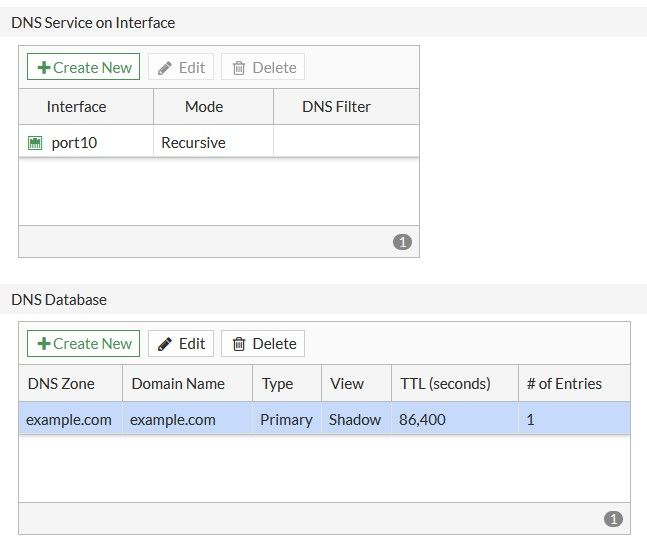Click Edit button in DNS Service section
Viewport: 647px width, 551px height.
(181, 67)
